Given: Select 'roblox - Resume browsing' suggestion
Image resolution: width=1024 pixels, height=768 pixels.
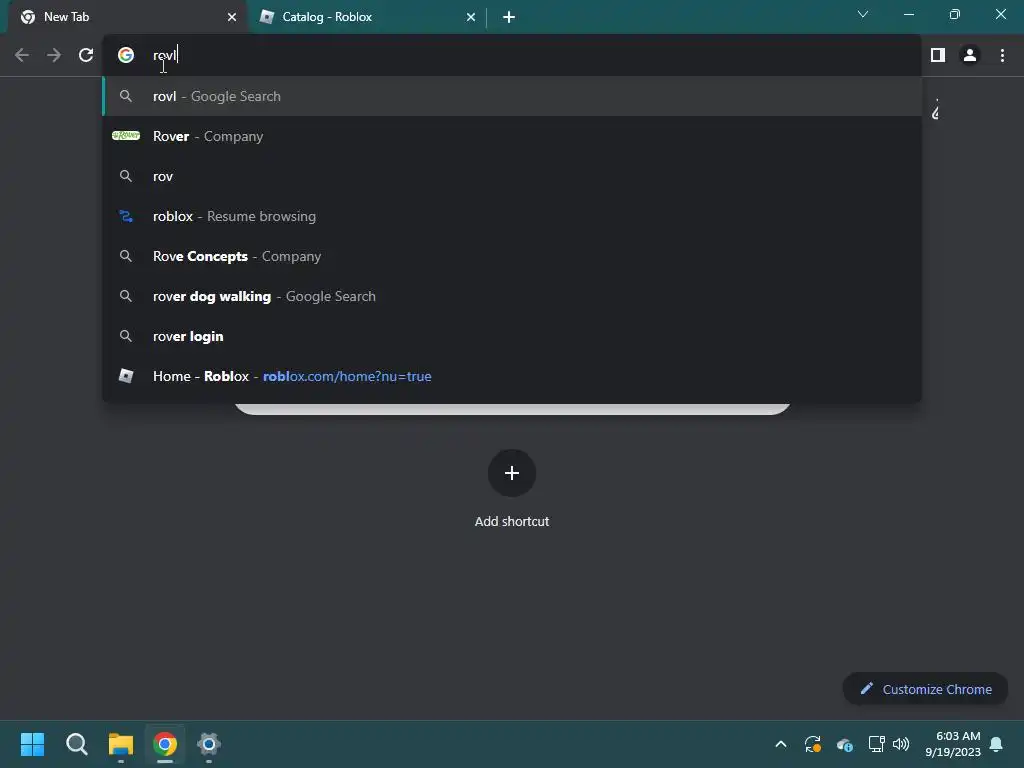Looking at the screenshot, I should coord(512,216).
